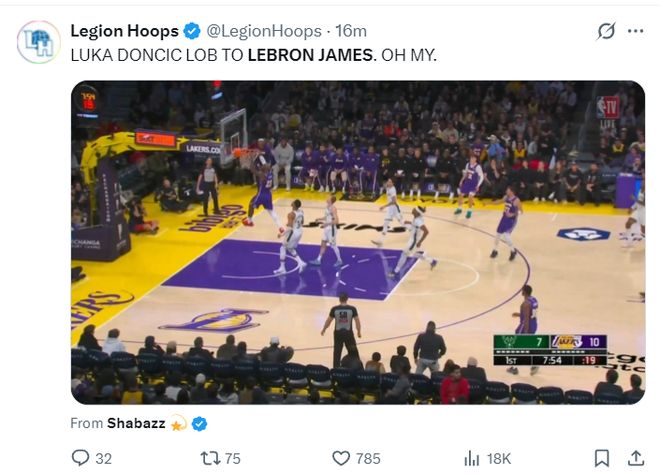The height and width of the screenshot is (474, 660).
Task: View analytics via the bar chart icon
Action: [472, 458]
